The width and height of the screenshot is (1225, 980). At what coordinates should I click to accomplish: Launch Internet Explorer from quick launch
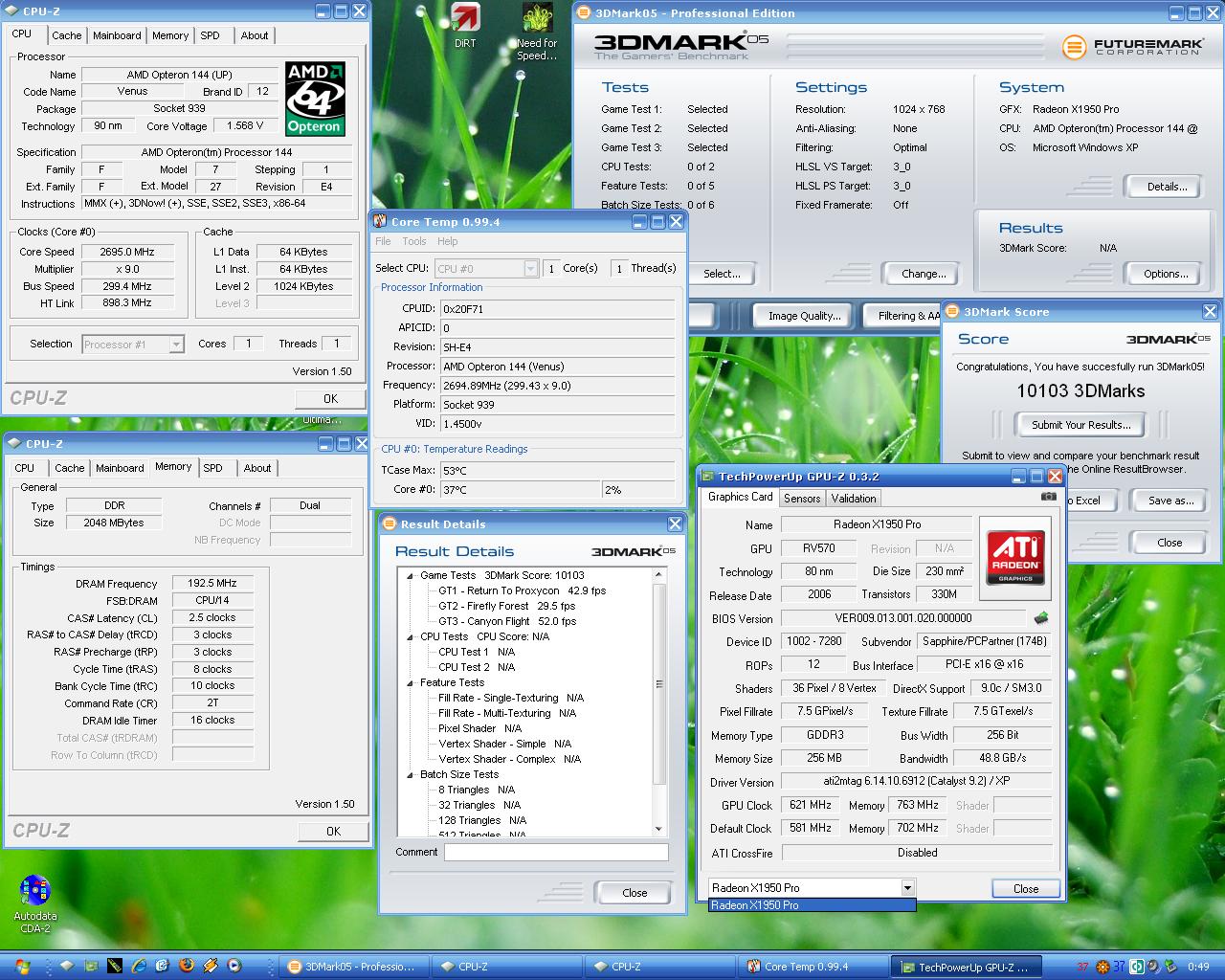point(139,966)
